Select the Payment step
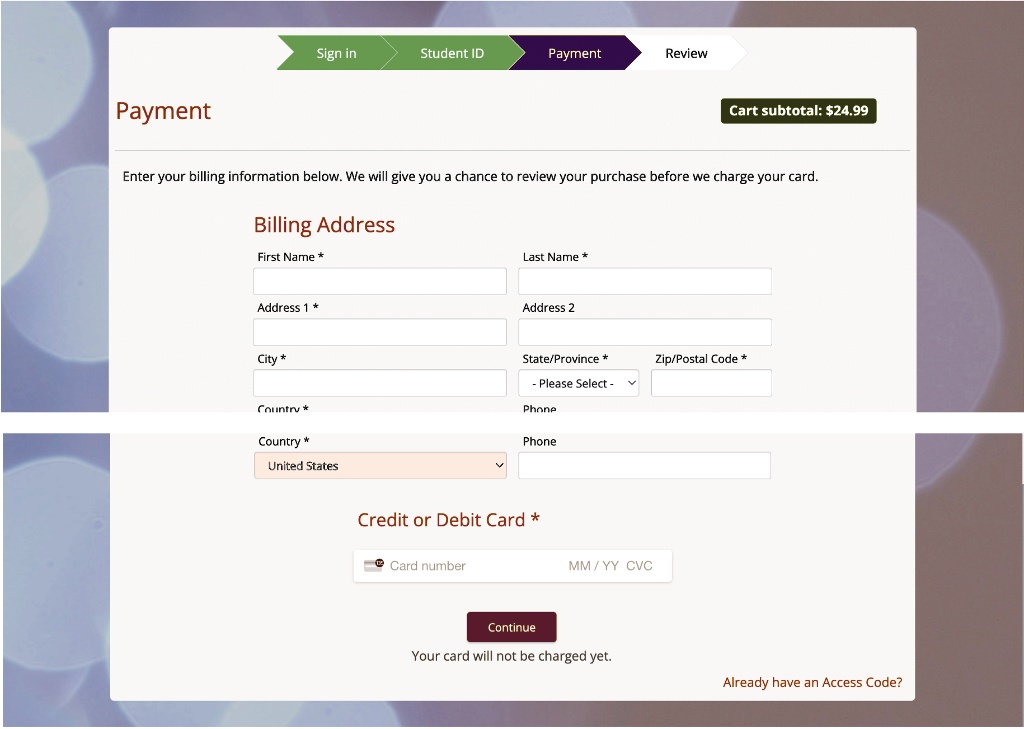The height and width of the screenshot is (729, 1024). point(575,53)
